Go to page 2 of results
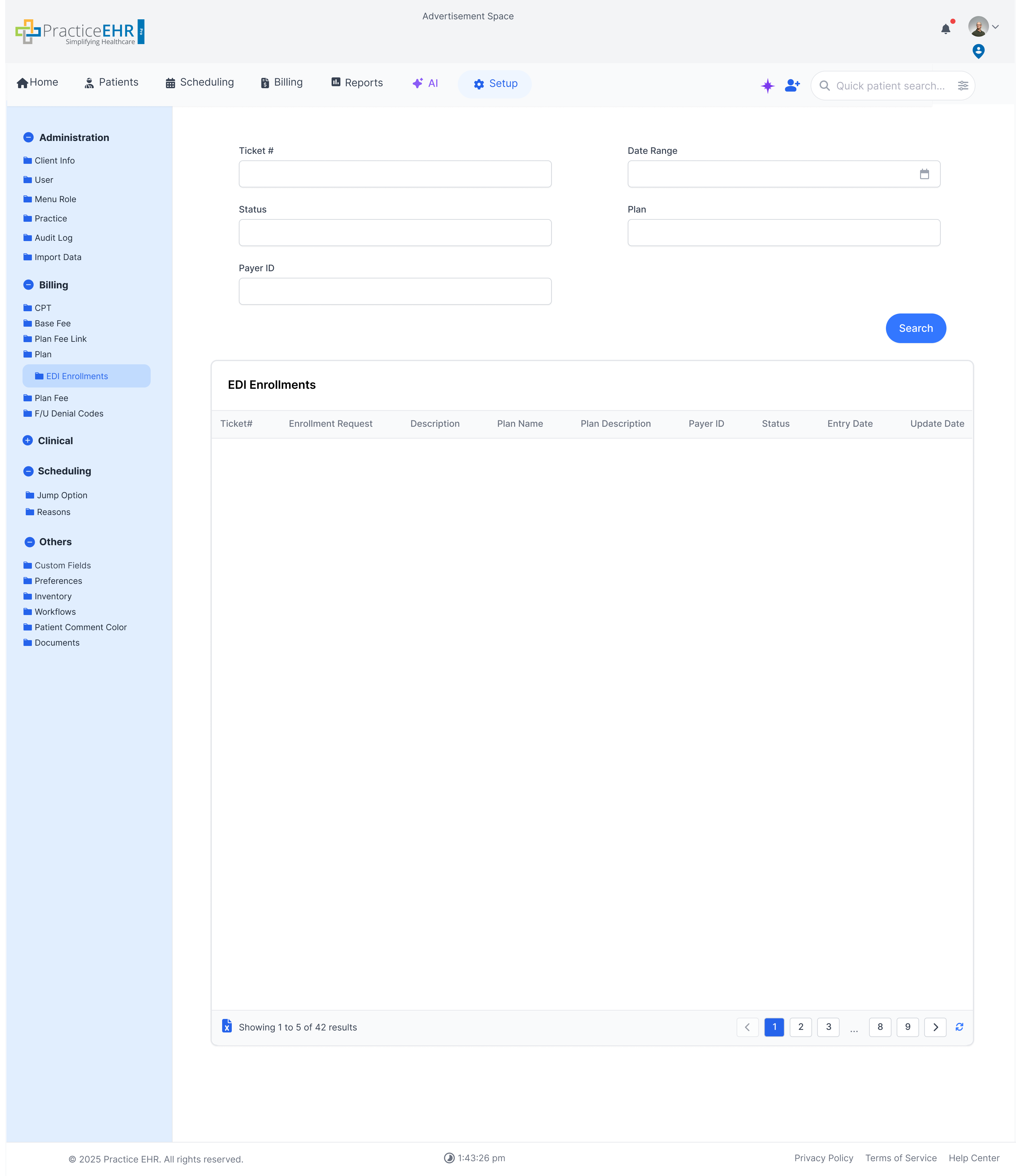1016x1176 pixels. pyautogui.click(x=801, y=1027)
